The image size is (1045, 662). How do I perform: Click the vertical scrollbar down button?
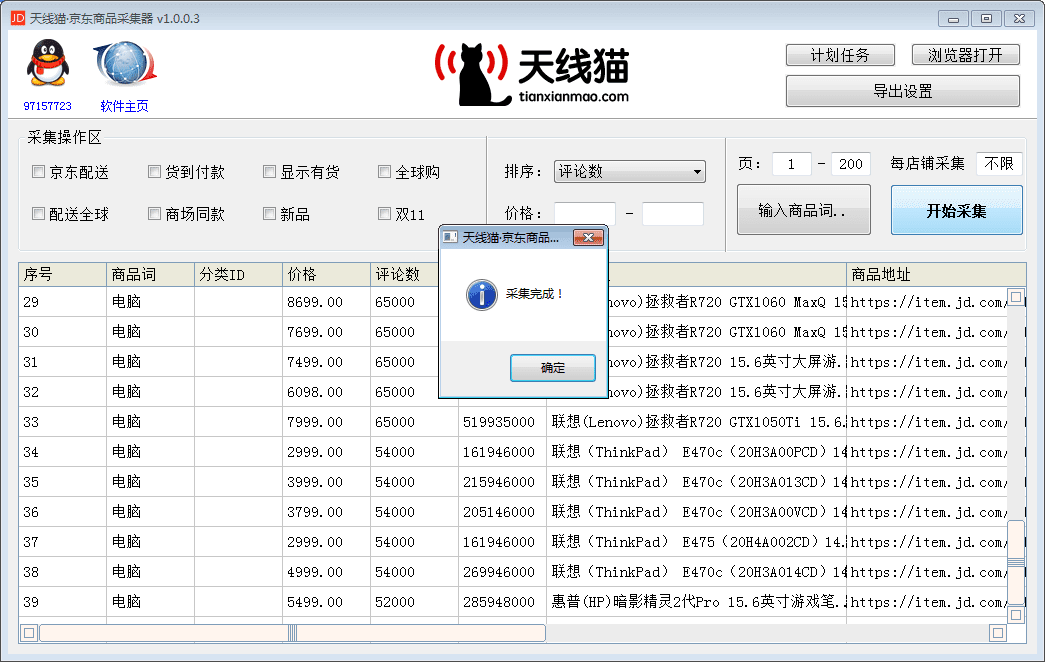pos(1016,615)
